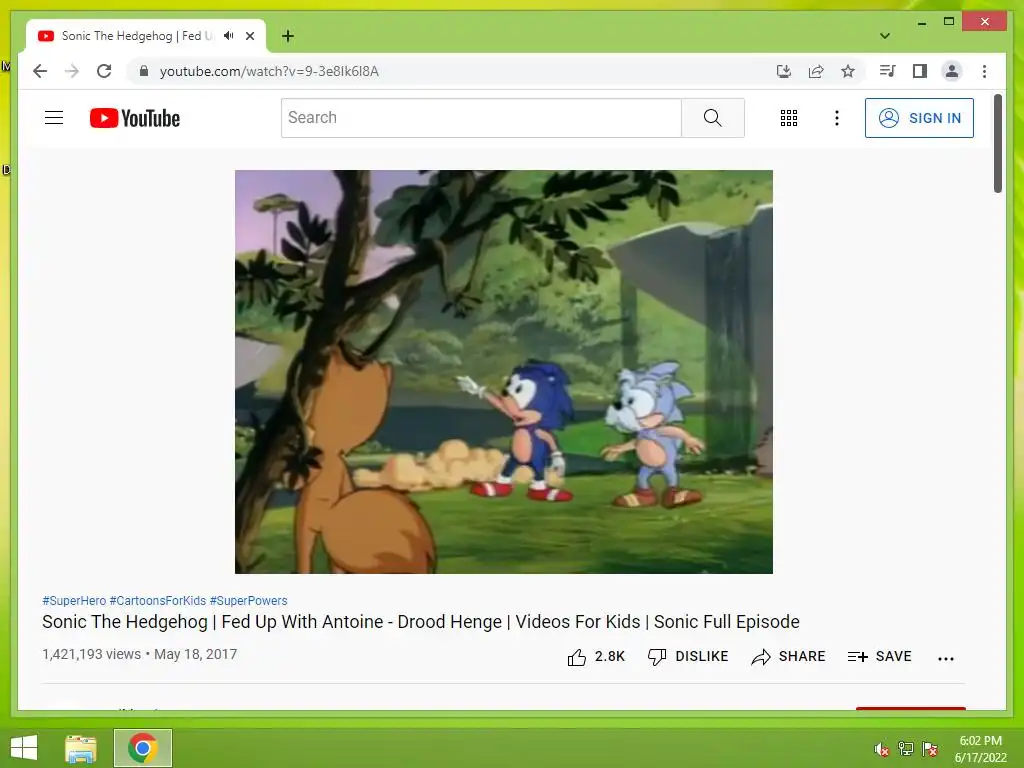Close the Sonic The Hedgehog tab
The height and width of the screenshot is (768, 1024).
pyautogui.click(x=249, y=36)
